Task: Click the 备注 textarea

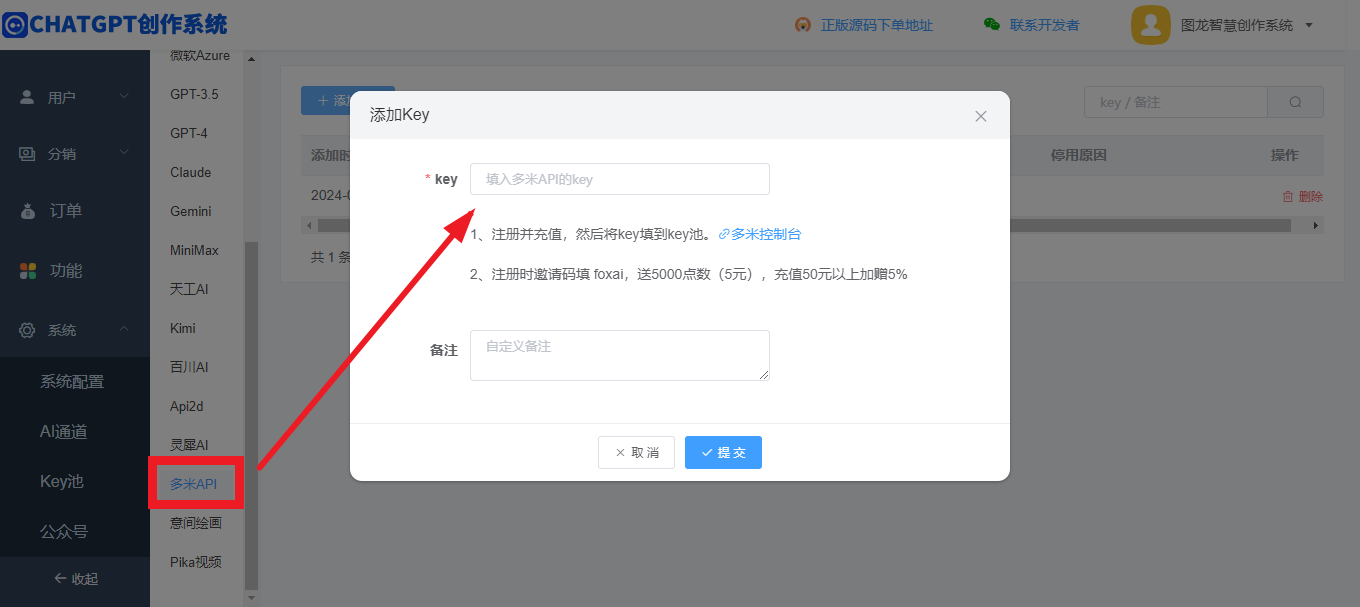Action: [x=620, y=355]
